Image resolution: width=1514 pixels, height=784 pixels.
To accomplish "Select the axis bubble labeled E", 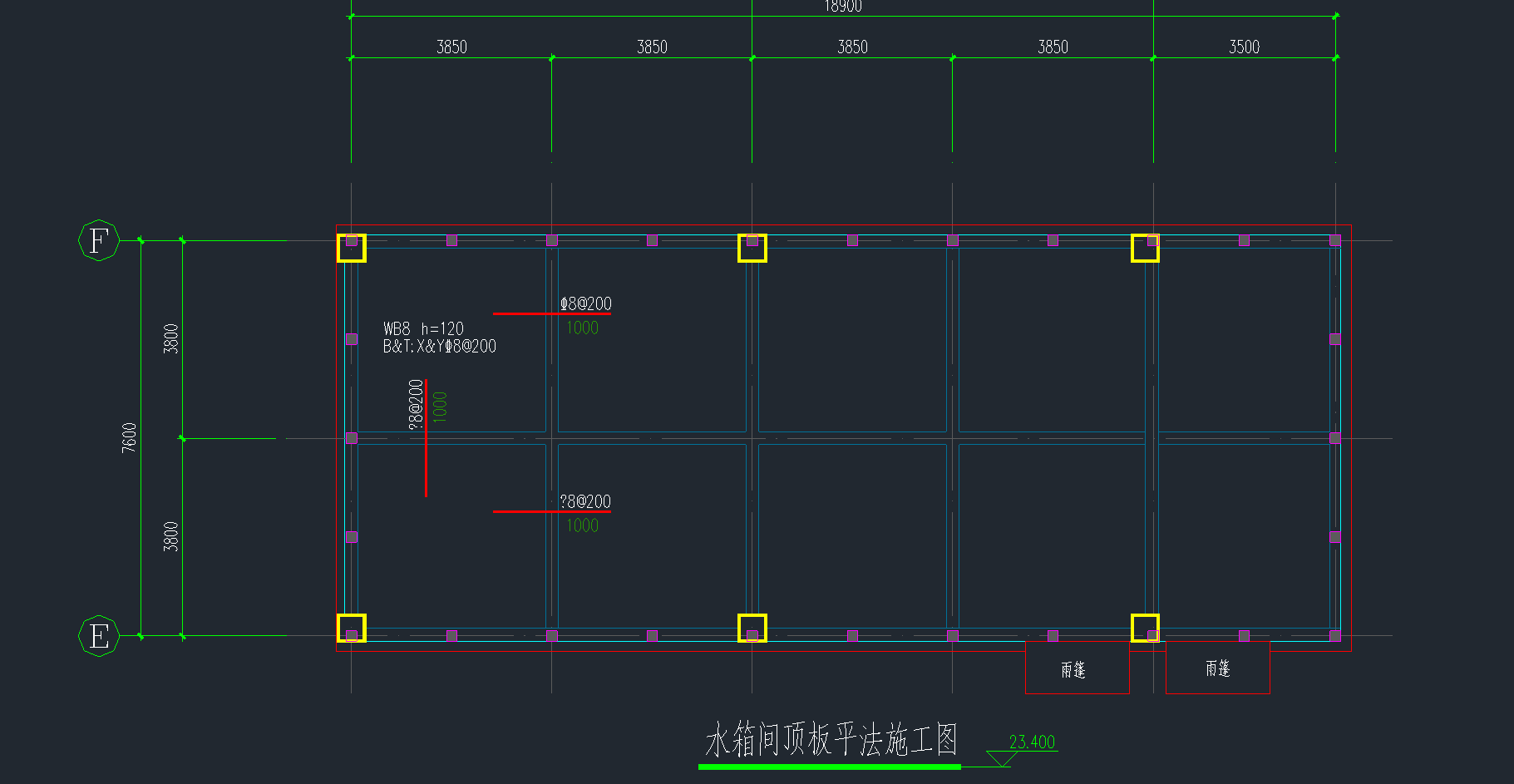I will 99,636.
